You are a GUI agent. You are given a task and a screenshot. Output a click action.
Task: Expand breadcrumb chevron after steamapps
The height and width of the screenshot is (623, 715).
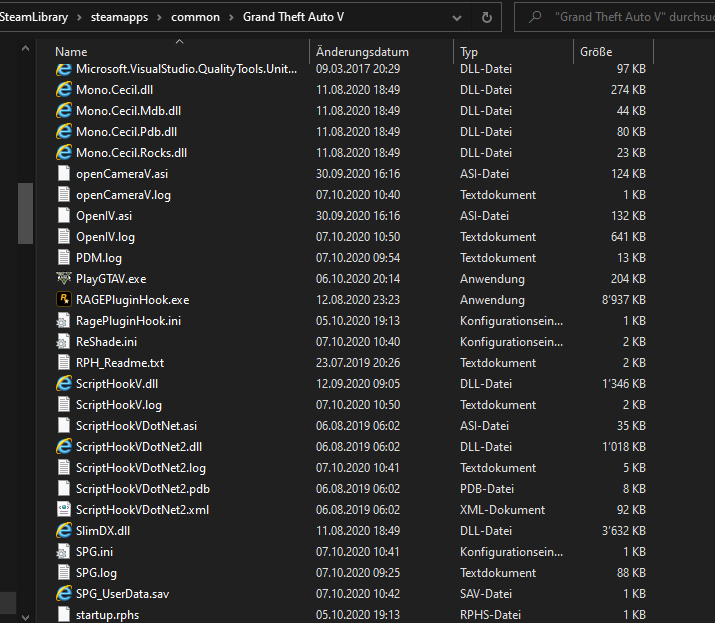(160, 17)
